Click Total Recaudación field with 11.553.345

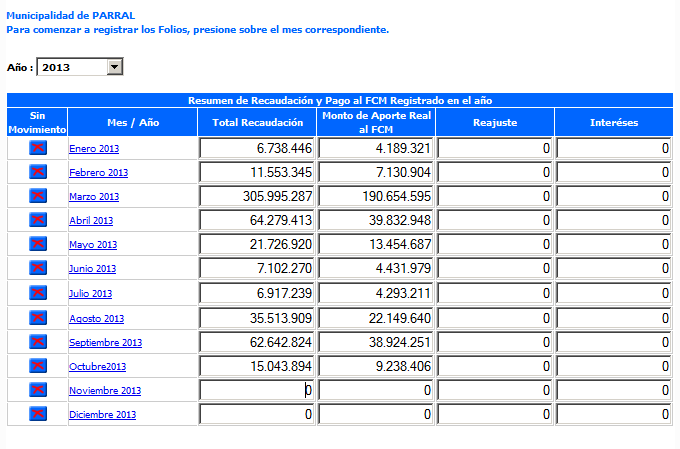pyautogui.click(x=258, y=172)
